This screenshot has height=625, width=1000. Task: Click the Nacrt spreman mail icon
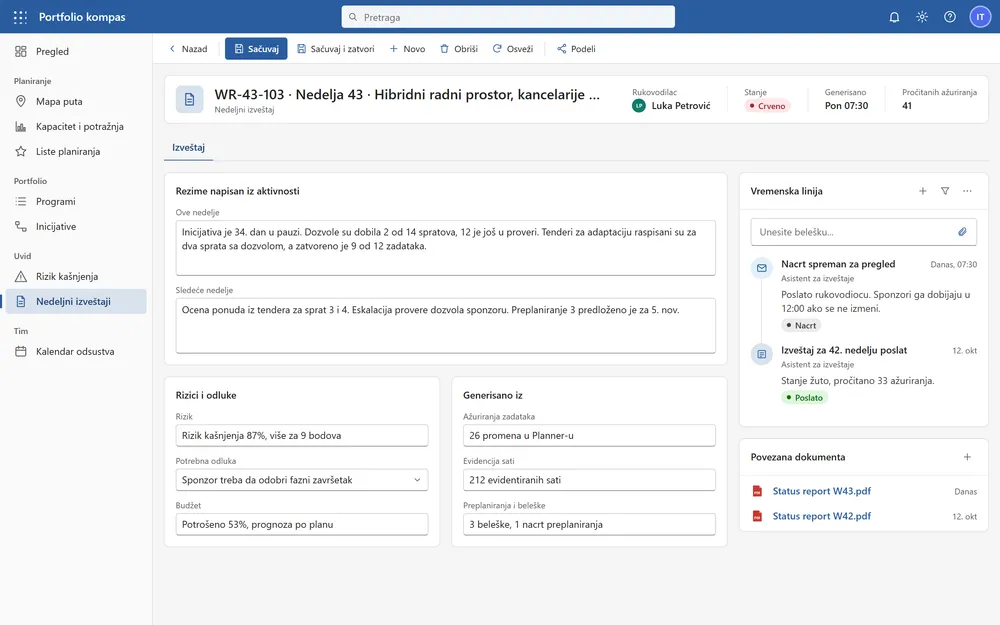tap(761, 268)
